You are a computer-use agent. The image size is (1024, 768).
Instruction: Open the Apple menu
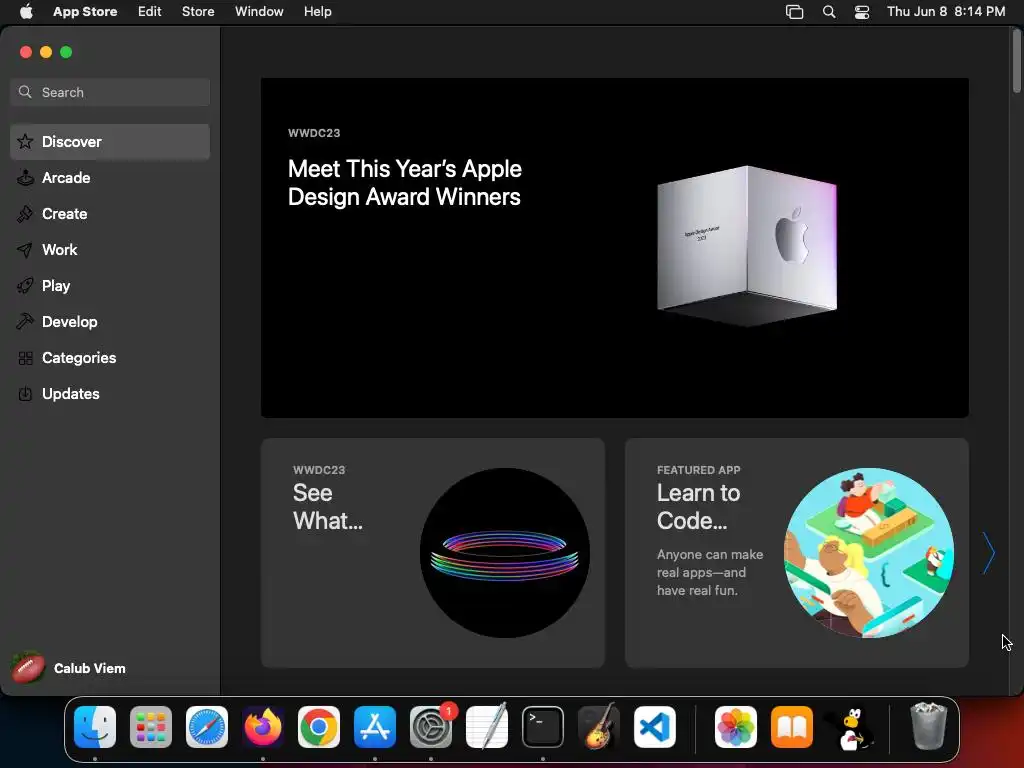point(26,11)
